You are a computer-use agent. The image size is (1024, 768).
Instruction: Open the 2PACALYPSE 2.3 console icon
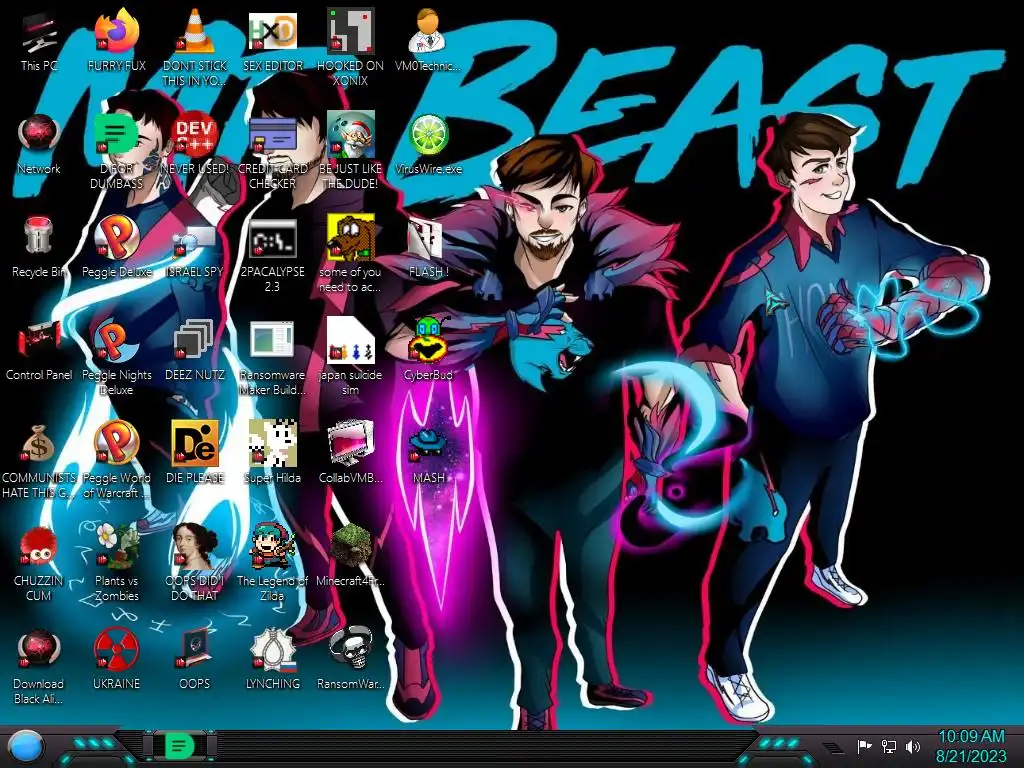click(272, 238)
